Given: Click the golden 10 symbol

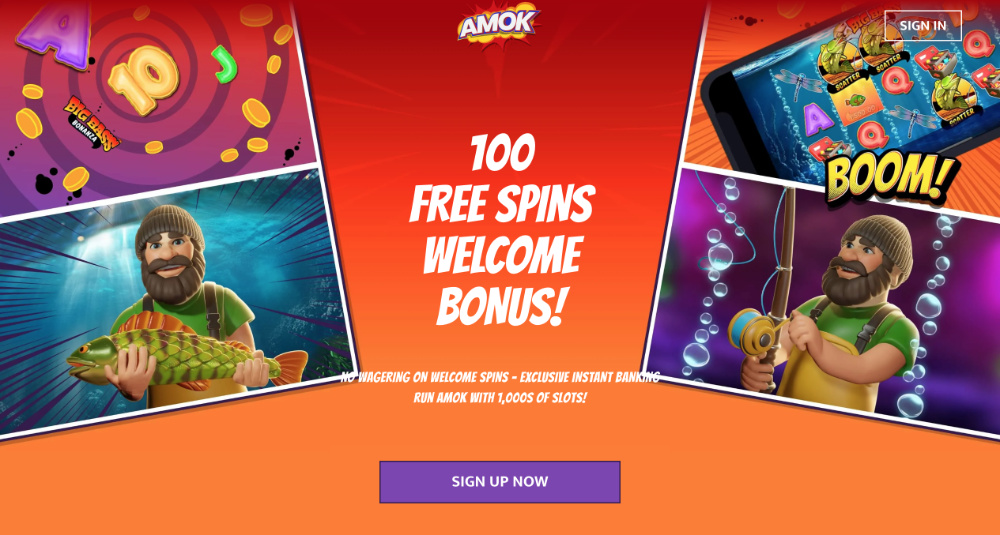Looking at the screenshot, I should pyautogui.click(x=143, y=80).
